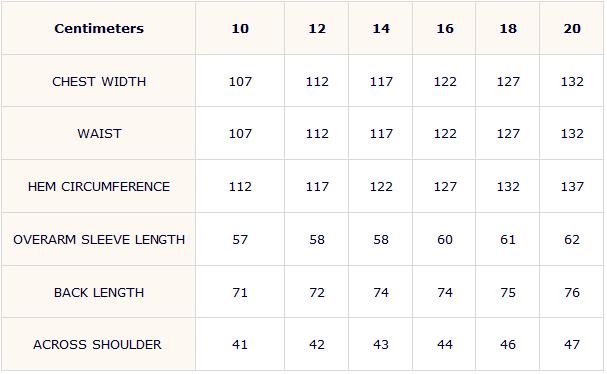Click the BACK LENGTH row label
The height and width of the screenshot is (374, 607).
(x=99, y=293)
